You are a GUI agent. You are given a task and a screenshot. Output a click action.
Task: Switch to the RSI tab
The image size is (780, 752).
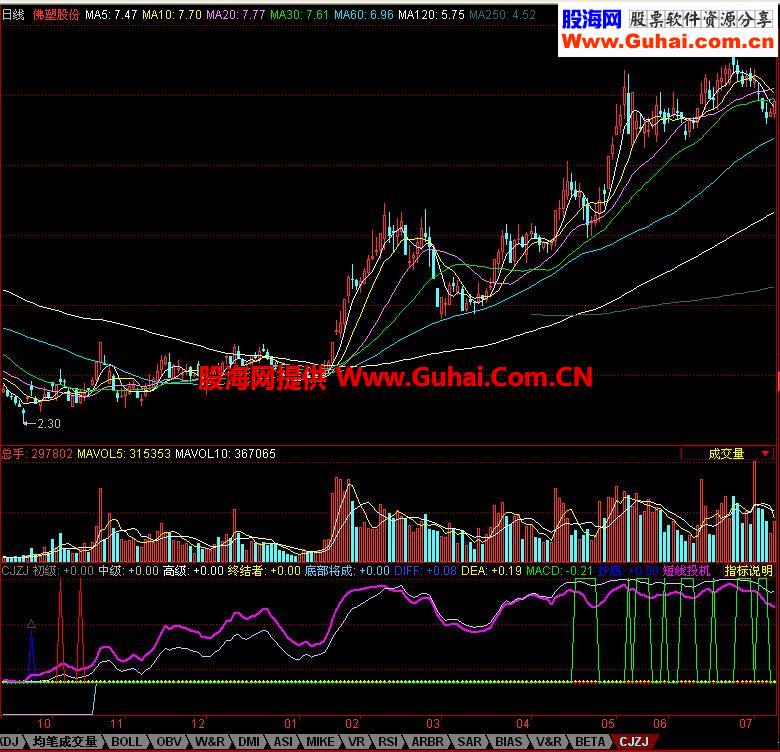(x=388, y=742)
